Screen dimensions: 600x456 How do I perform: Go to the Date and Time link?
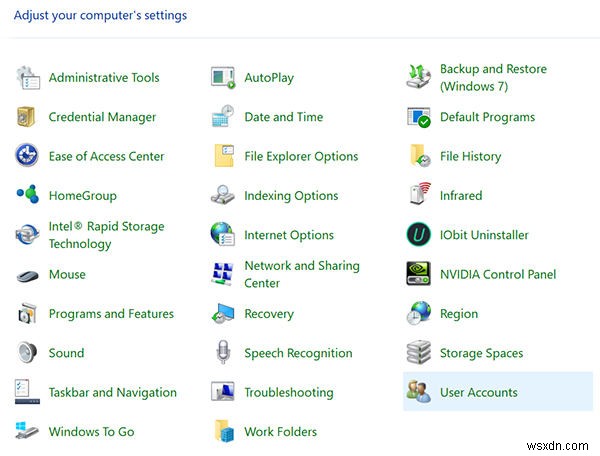tap(284, 117)
